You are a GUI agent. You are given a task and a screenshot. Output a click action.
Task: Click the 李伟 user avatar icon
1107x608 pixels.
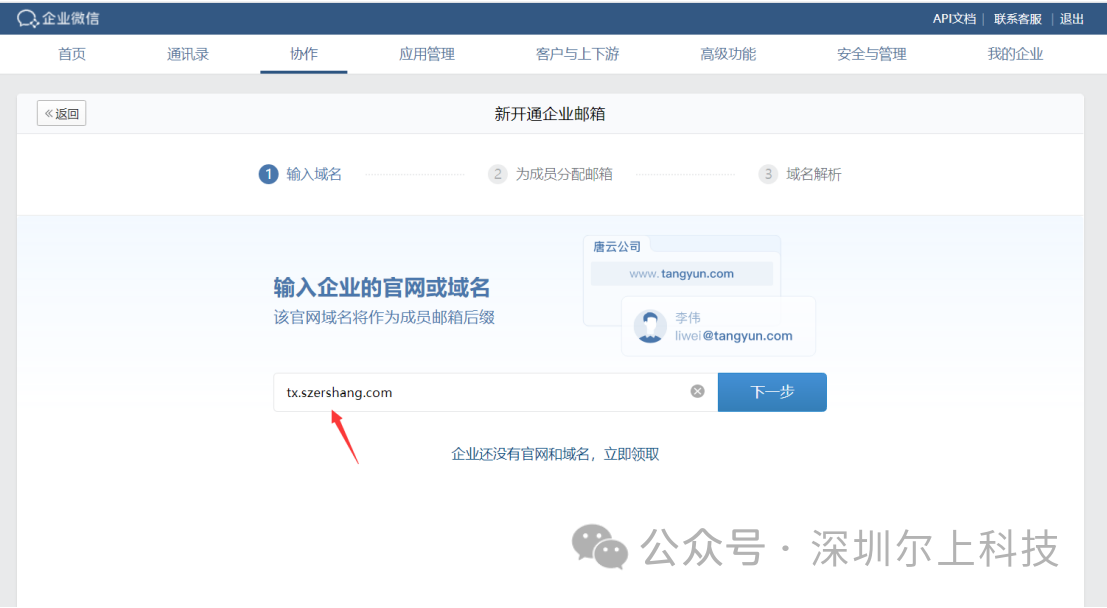[x=651, y=326]
